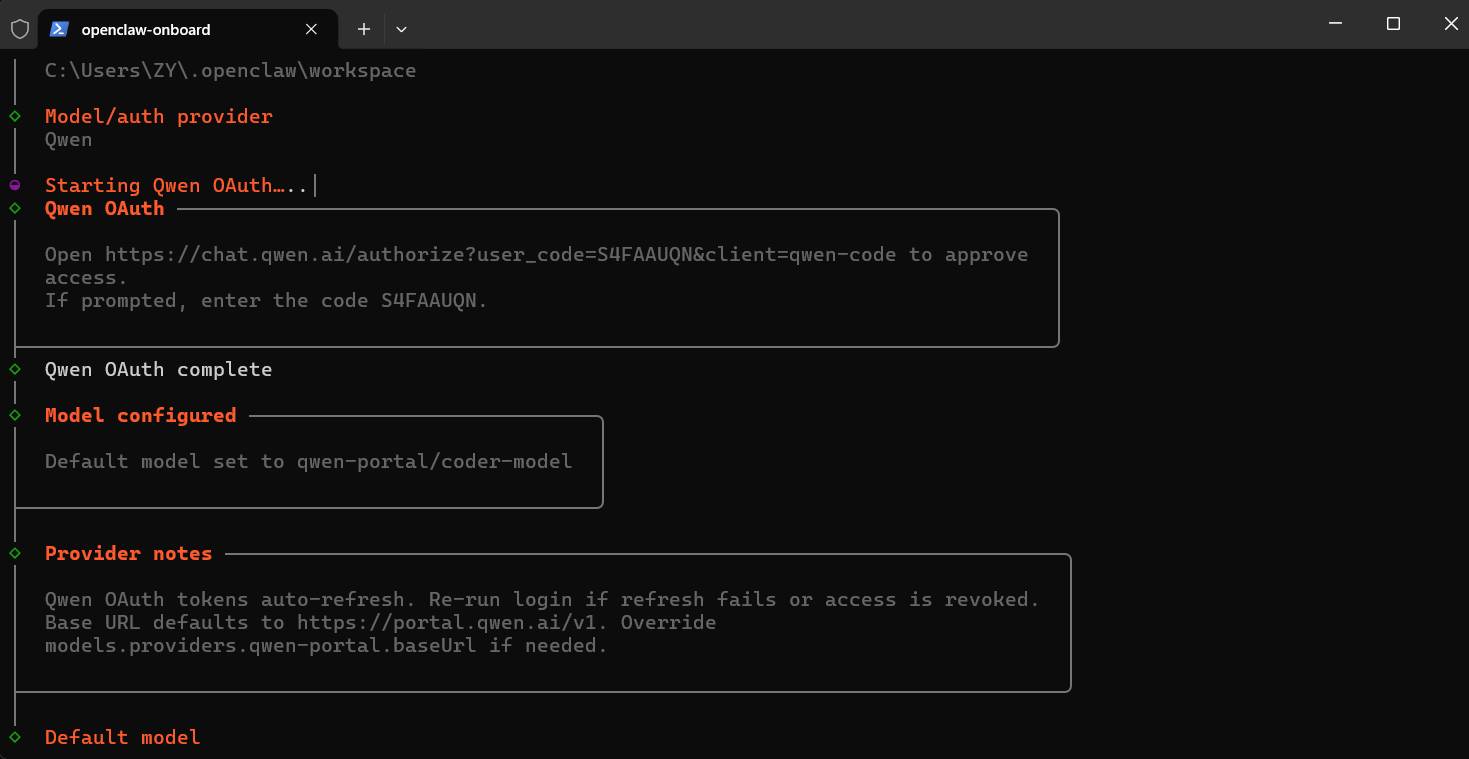Viewport: 1469px width, 759px height.
Task: Click the workspace path text at the top
Action: pyautogui.click(x=230, y=70)
